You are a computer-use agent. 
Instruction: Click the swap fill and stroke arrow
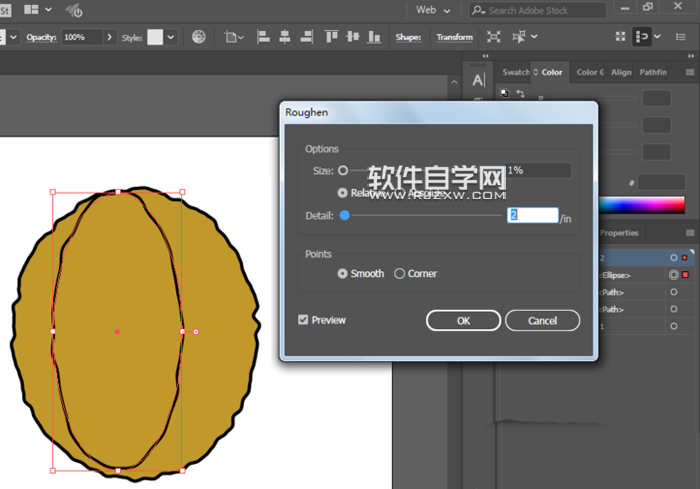[520, 93]
